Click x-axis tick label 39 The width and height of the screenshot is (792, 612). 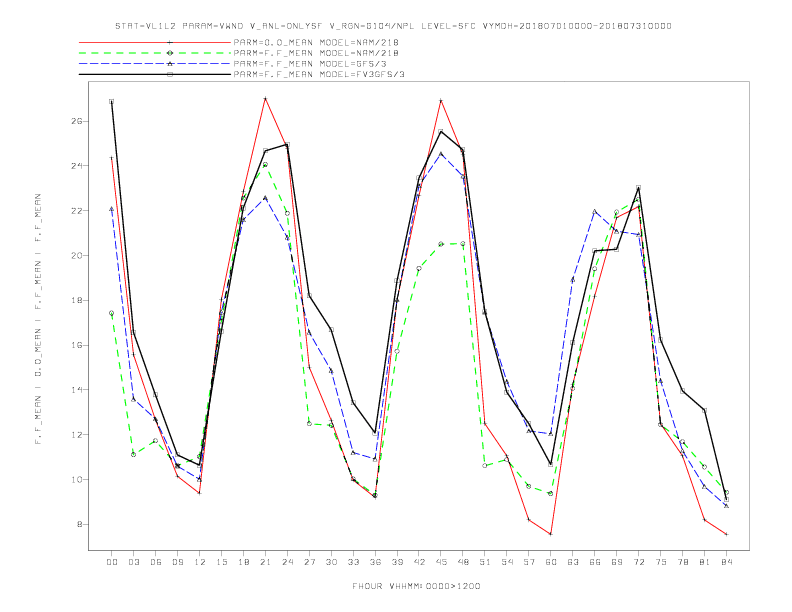coord(397,562)
